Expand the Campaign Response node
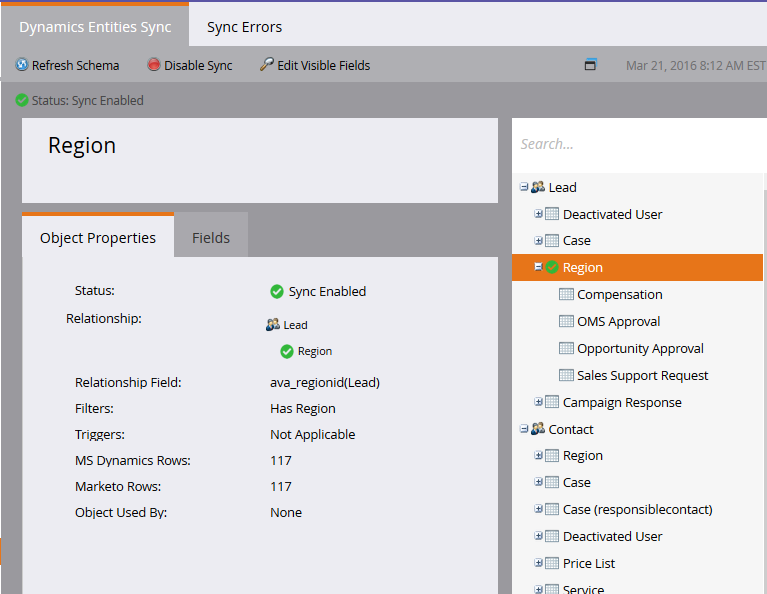The height and width of the screenshot is (594, 767). click(x=538, y=402)
